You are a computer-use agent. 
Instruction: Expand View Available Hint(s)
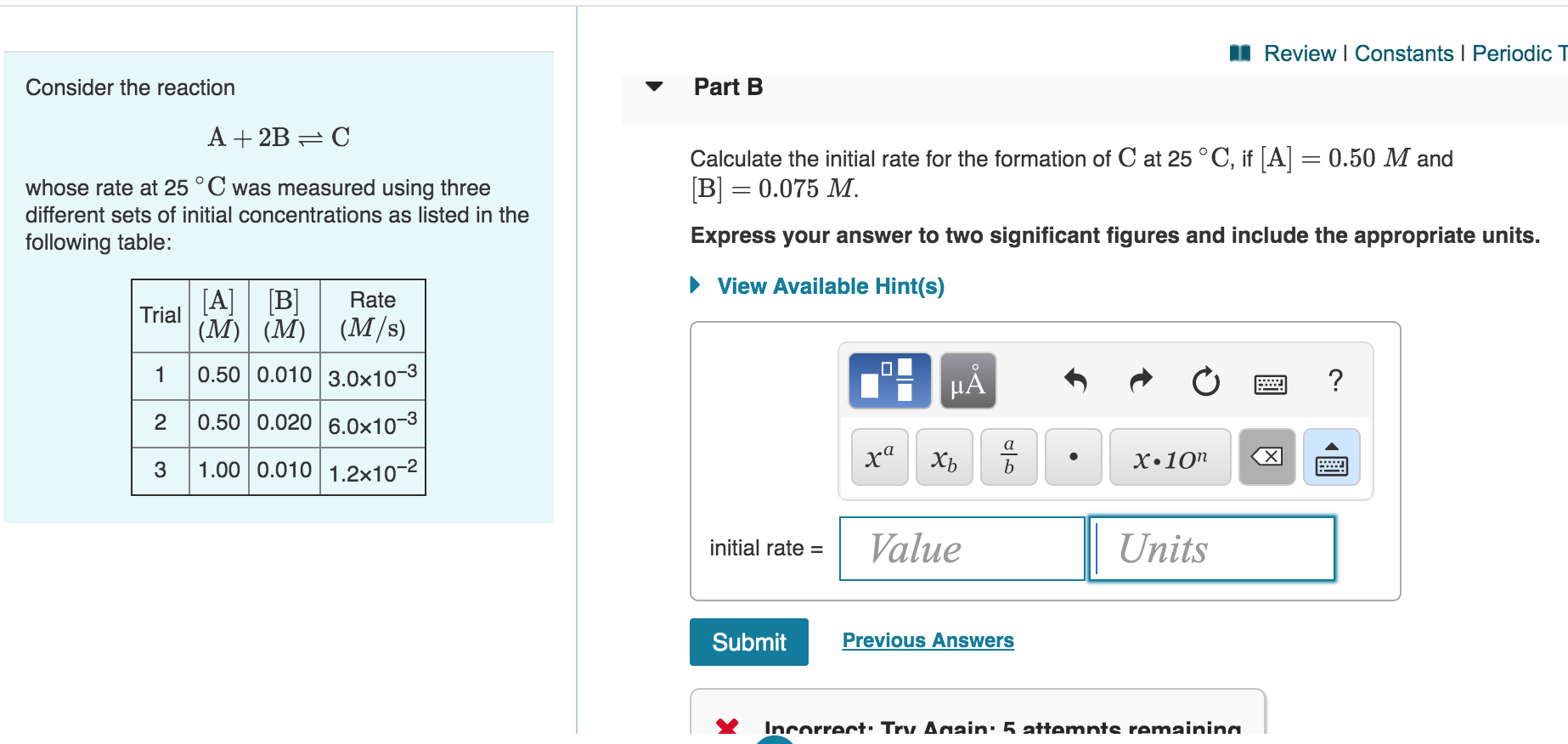point(832,286)
